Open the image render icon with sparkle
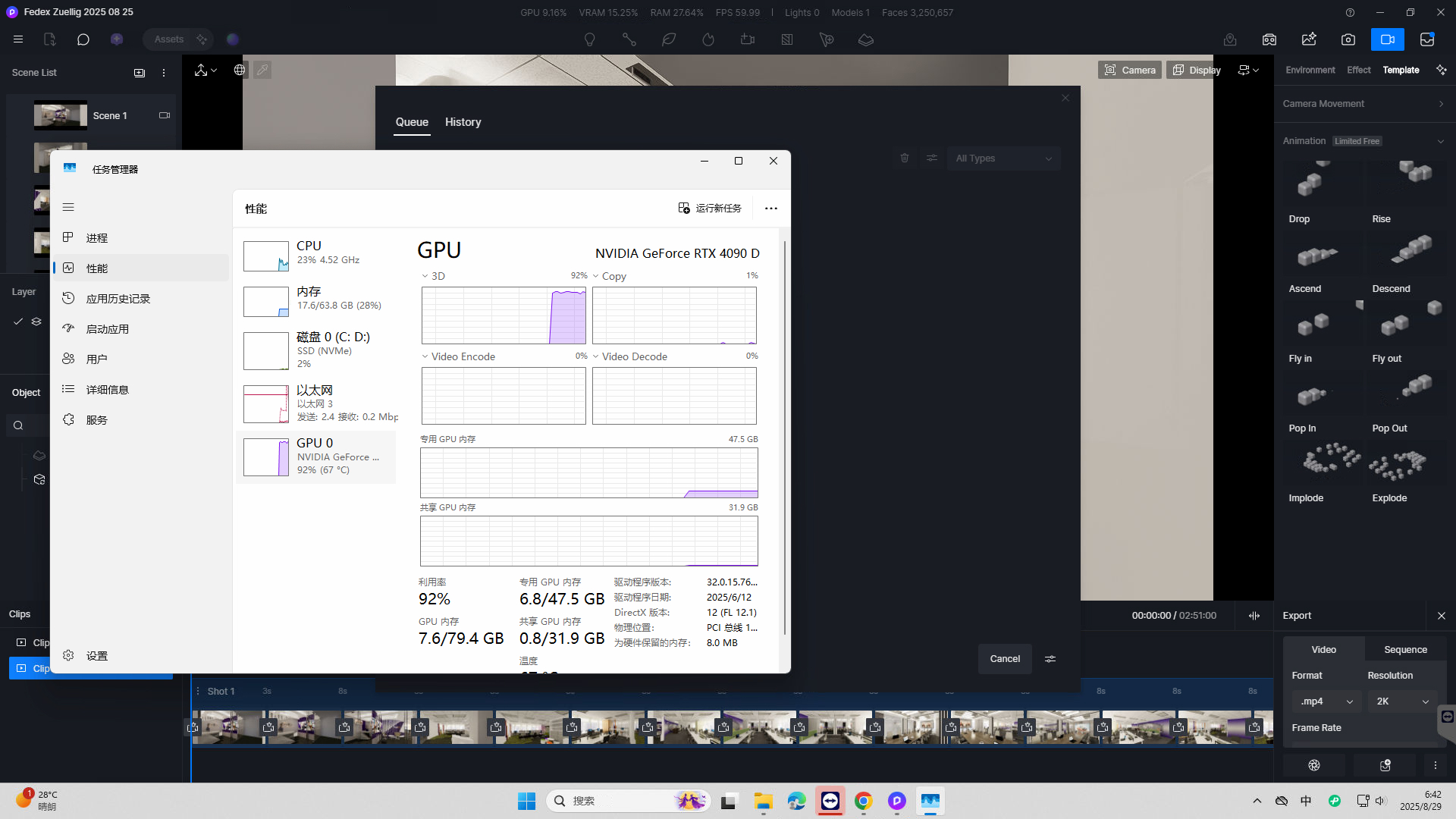1456x819 pixels. coord(1309,39)
